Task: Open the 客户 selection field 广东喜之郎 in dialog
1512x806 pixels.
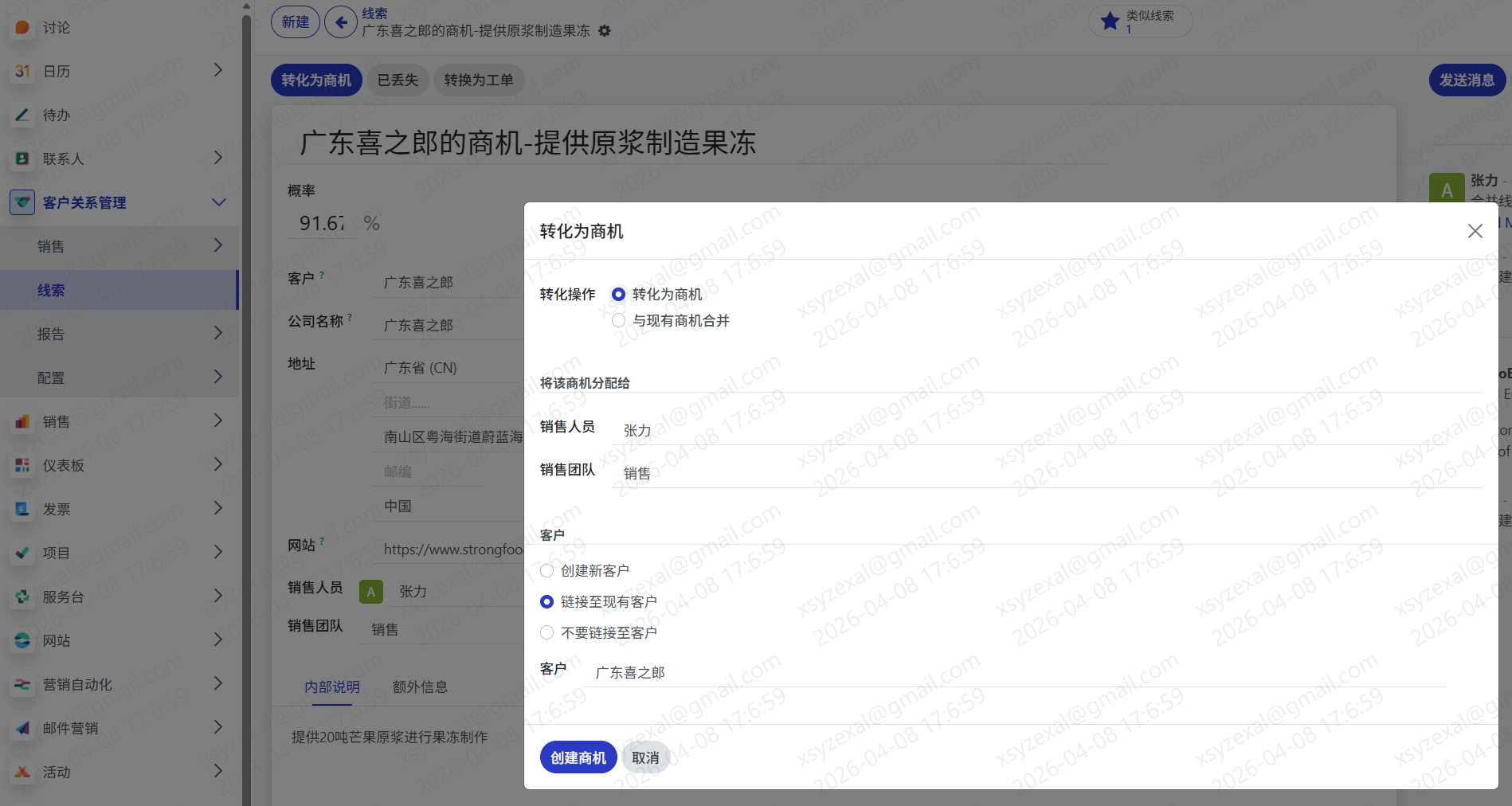Action: pyautogui.click(x=1016, y=672)
